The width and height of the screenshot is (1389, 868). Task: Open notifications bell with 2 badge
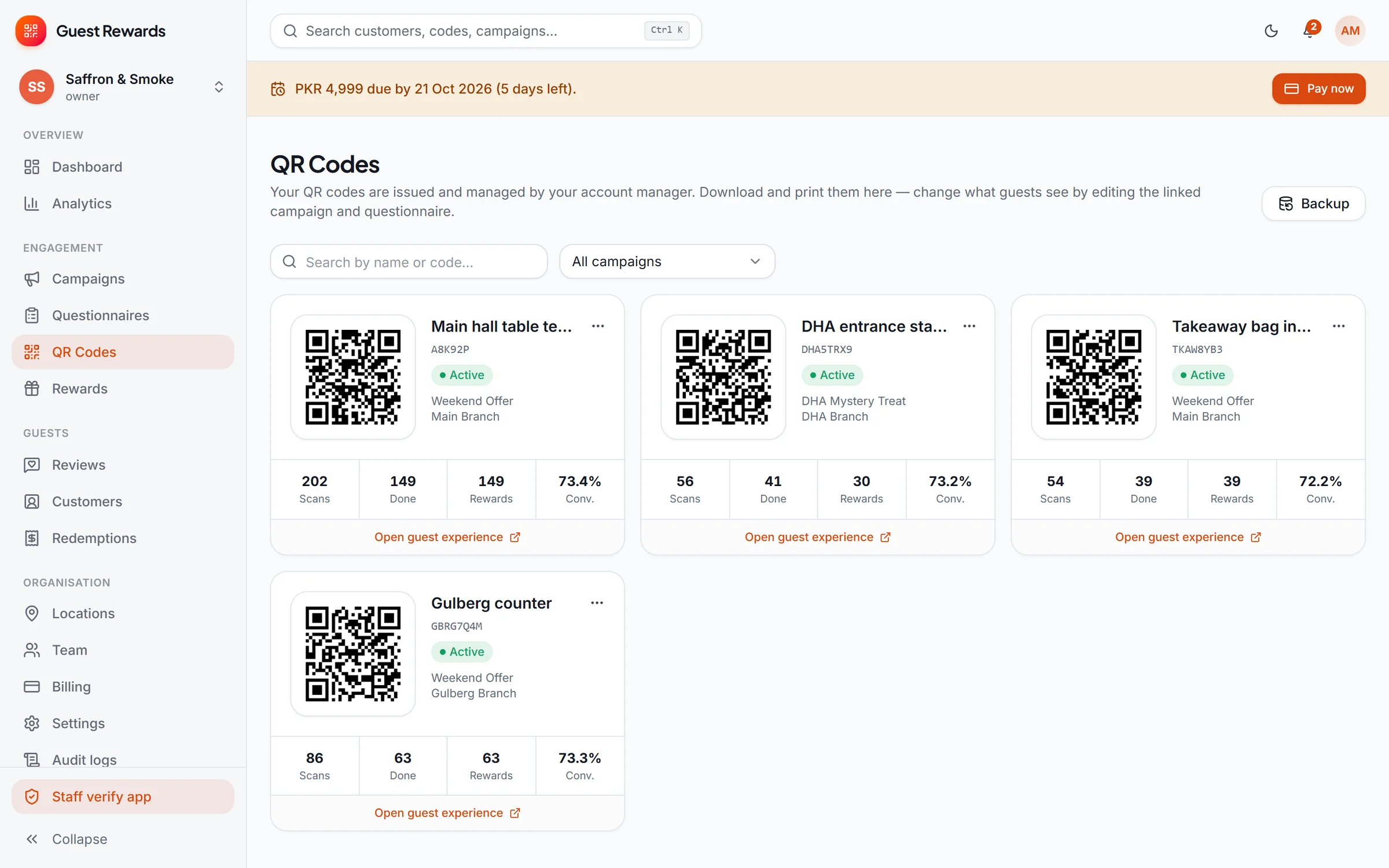[x=1310, y=31]
